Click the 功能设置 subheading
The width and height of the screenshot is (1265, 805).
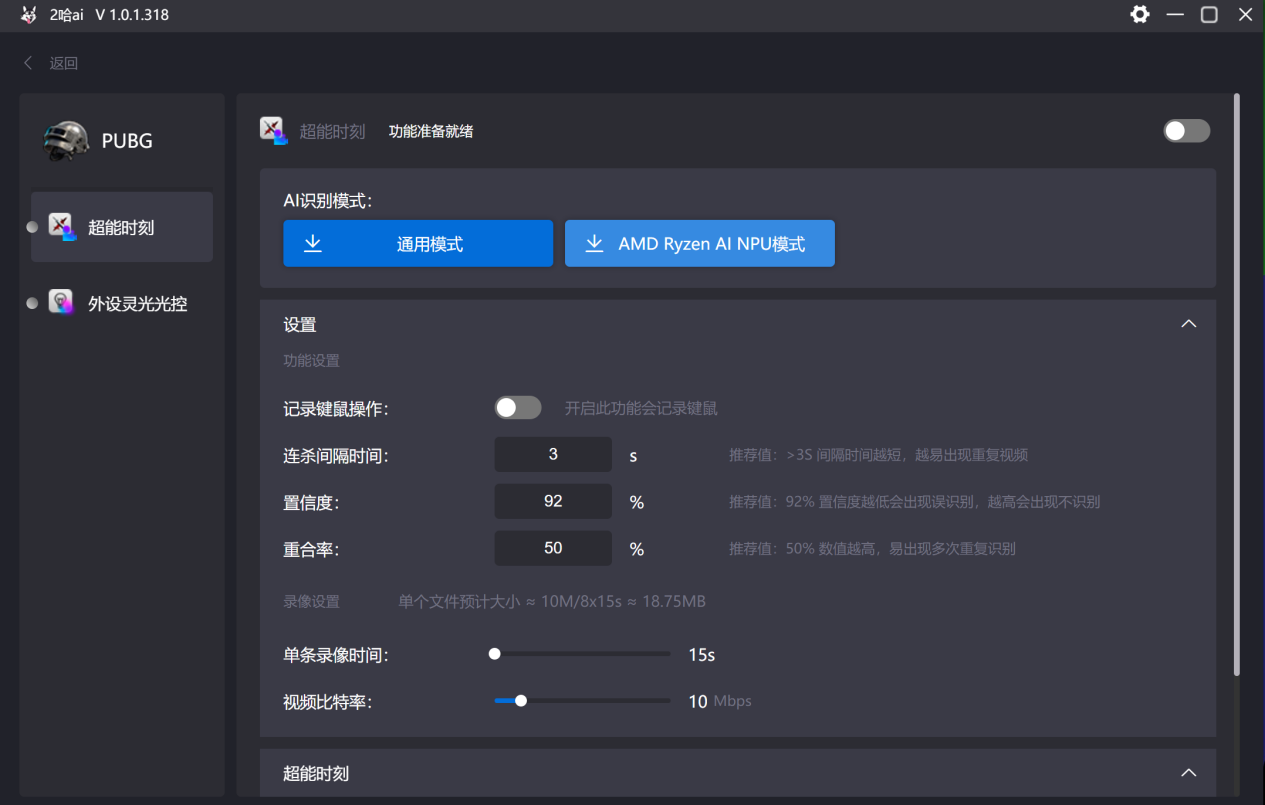(x=311, y=360)
